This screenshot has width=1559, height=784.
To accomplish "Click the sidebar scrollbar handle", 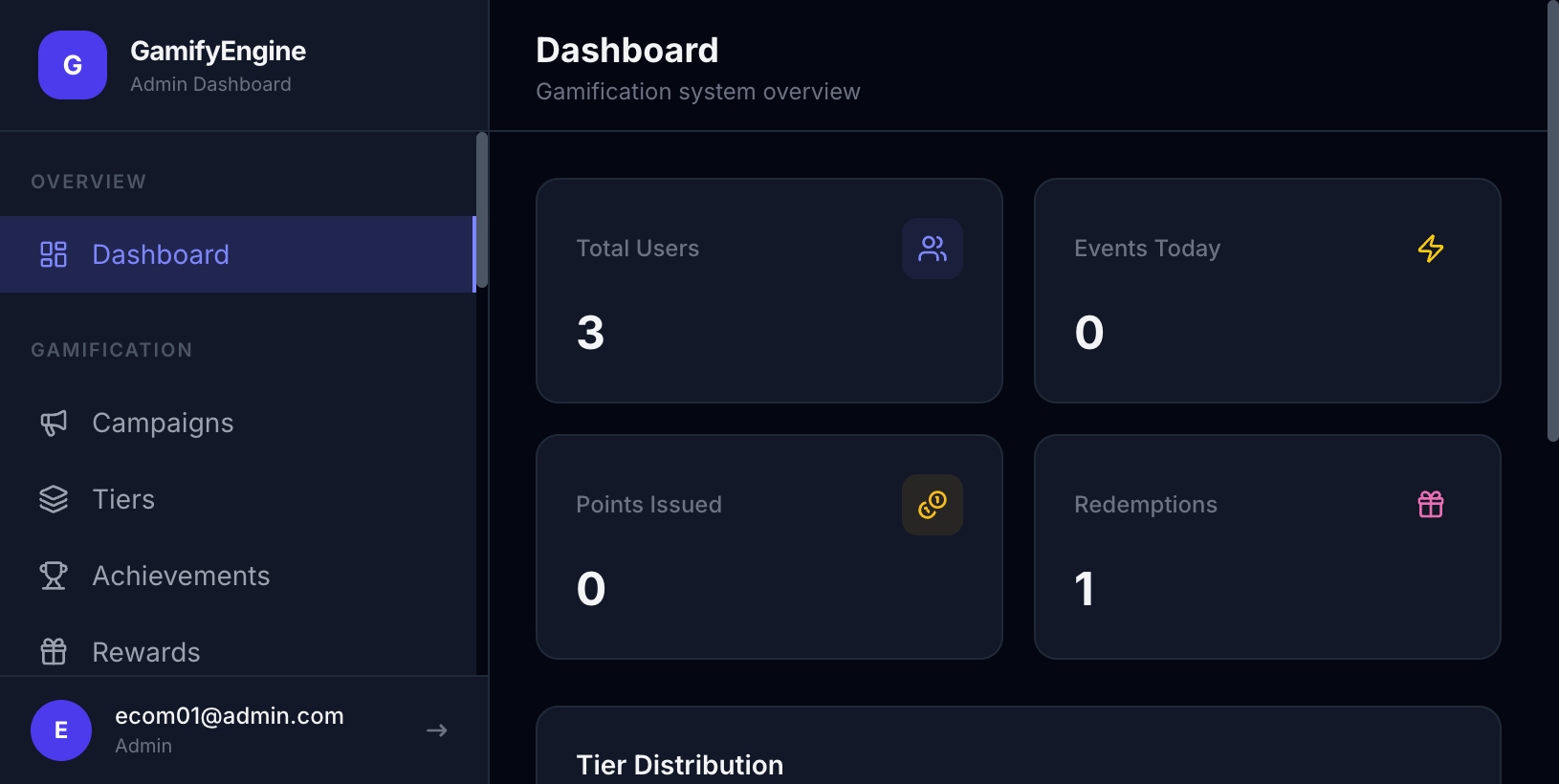I will [481, 210].
